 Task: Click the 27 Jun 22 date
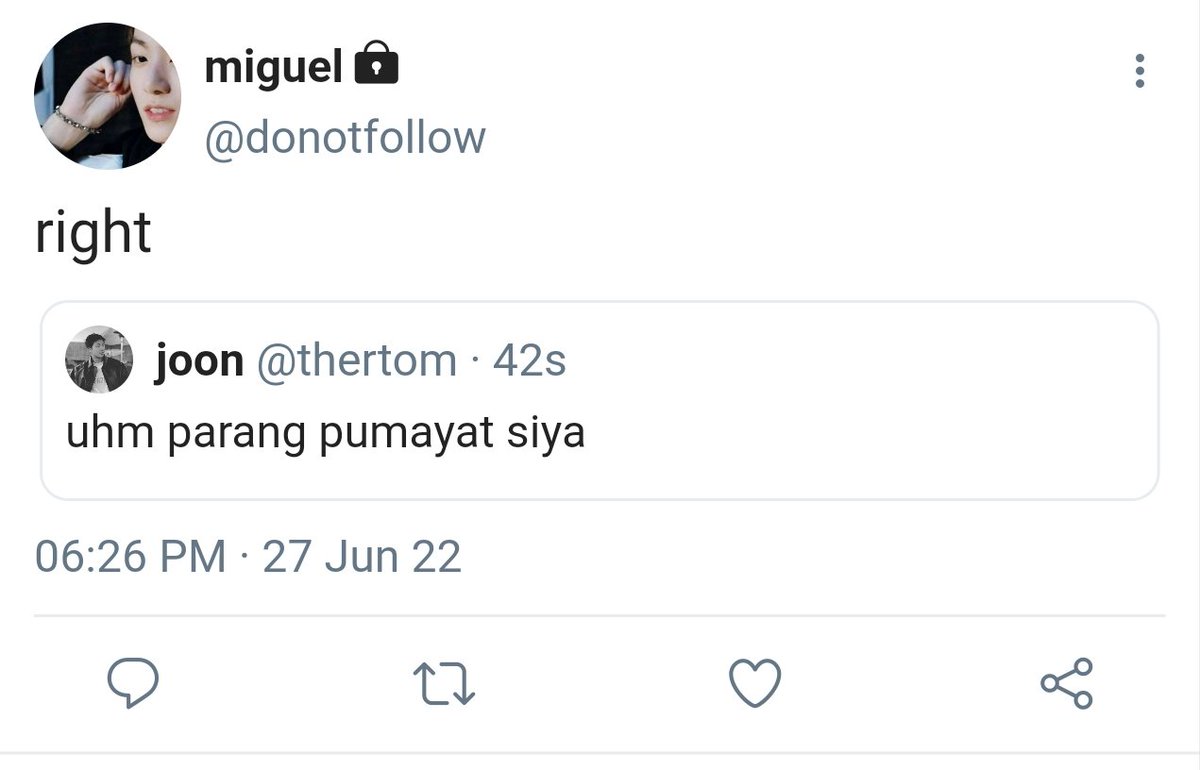coord(362,557)
